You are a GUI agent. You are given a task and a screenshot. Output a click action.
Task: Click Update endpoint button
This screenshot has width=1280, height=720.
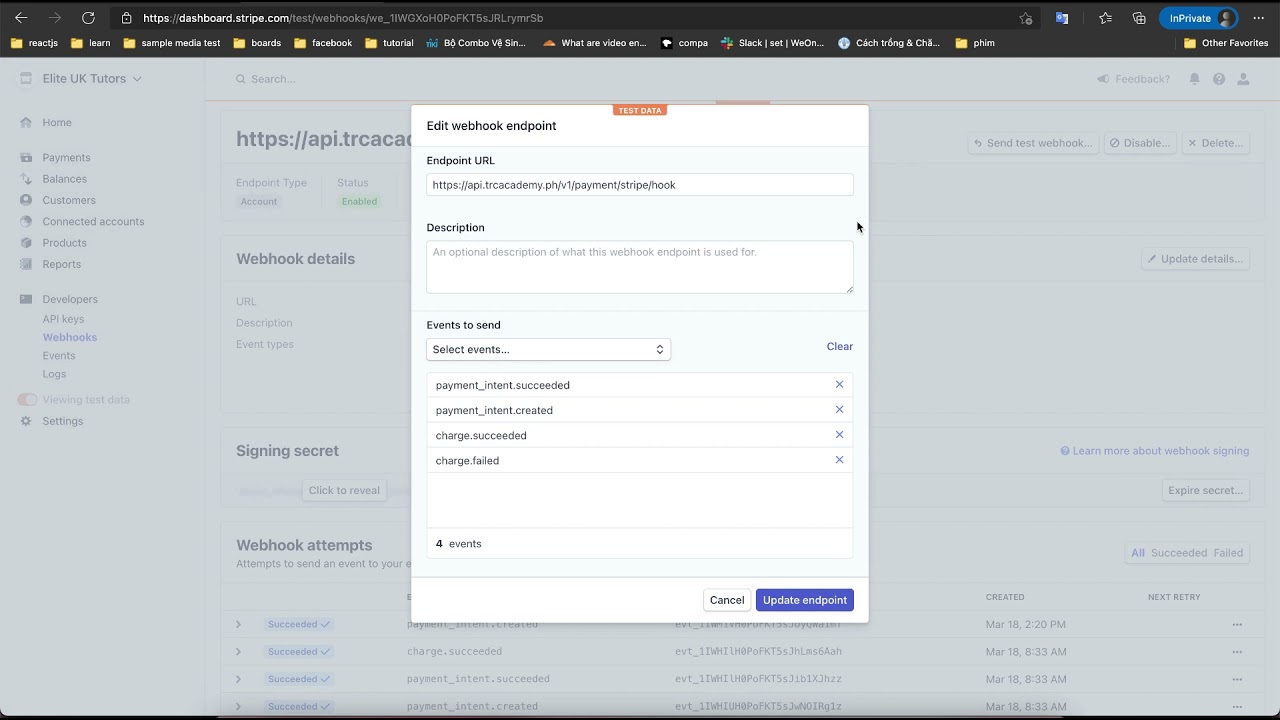pos(805,600)
